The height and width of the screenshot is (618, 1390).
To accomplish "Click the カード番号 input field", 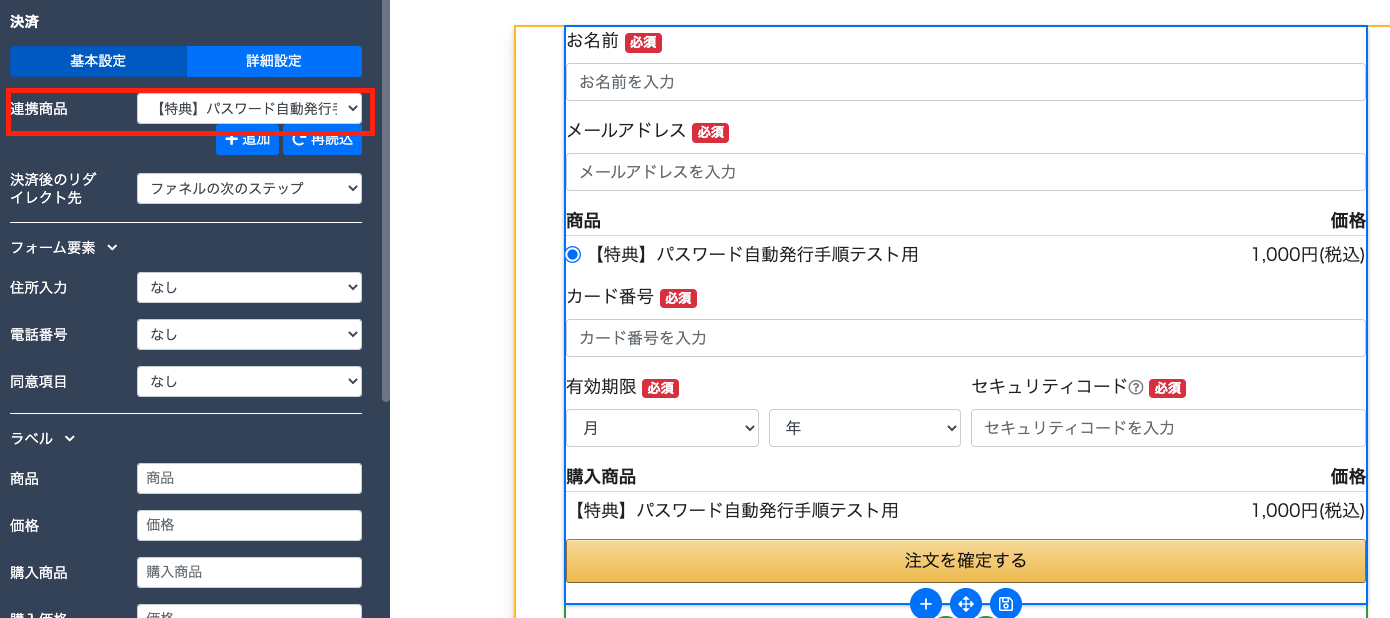I will point(965,338).
